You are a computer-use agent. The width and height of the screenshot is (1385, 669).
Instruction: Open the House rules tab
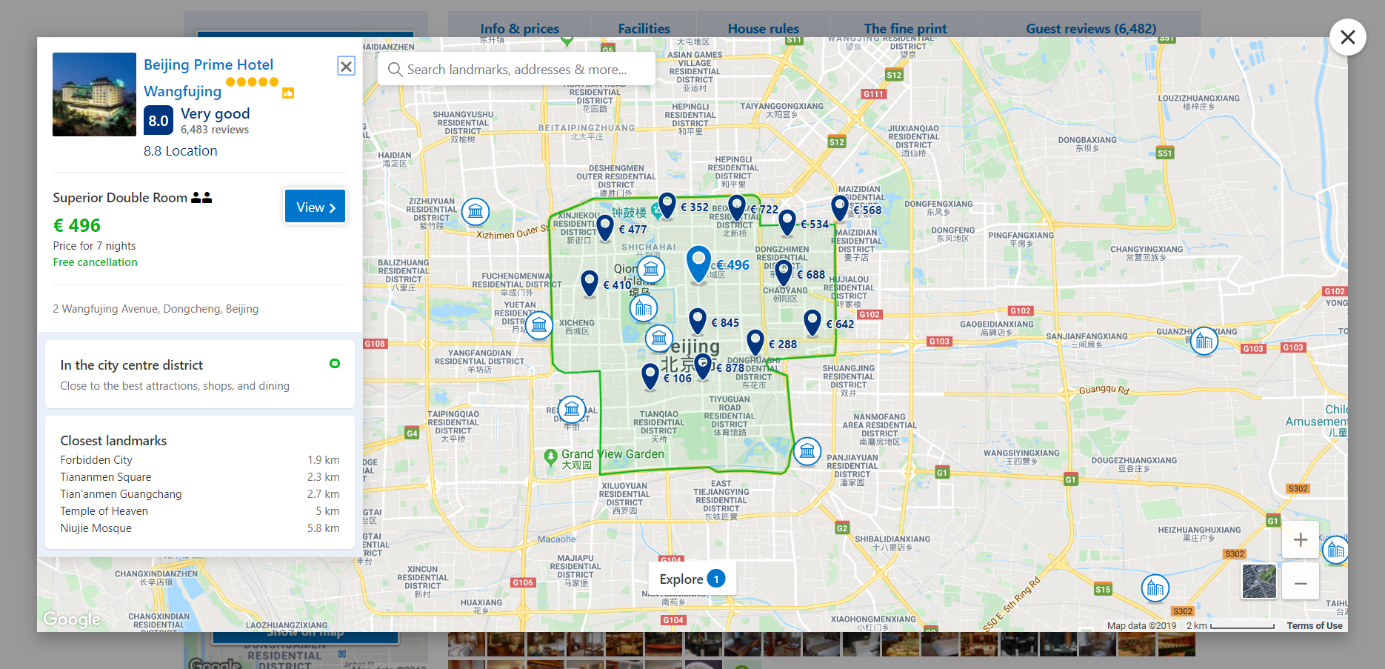click(763, 29)
